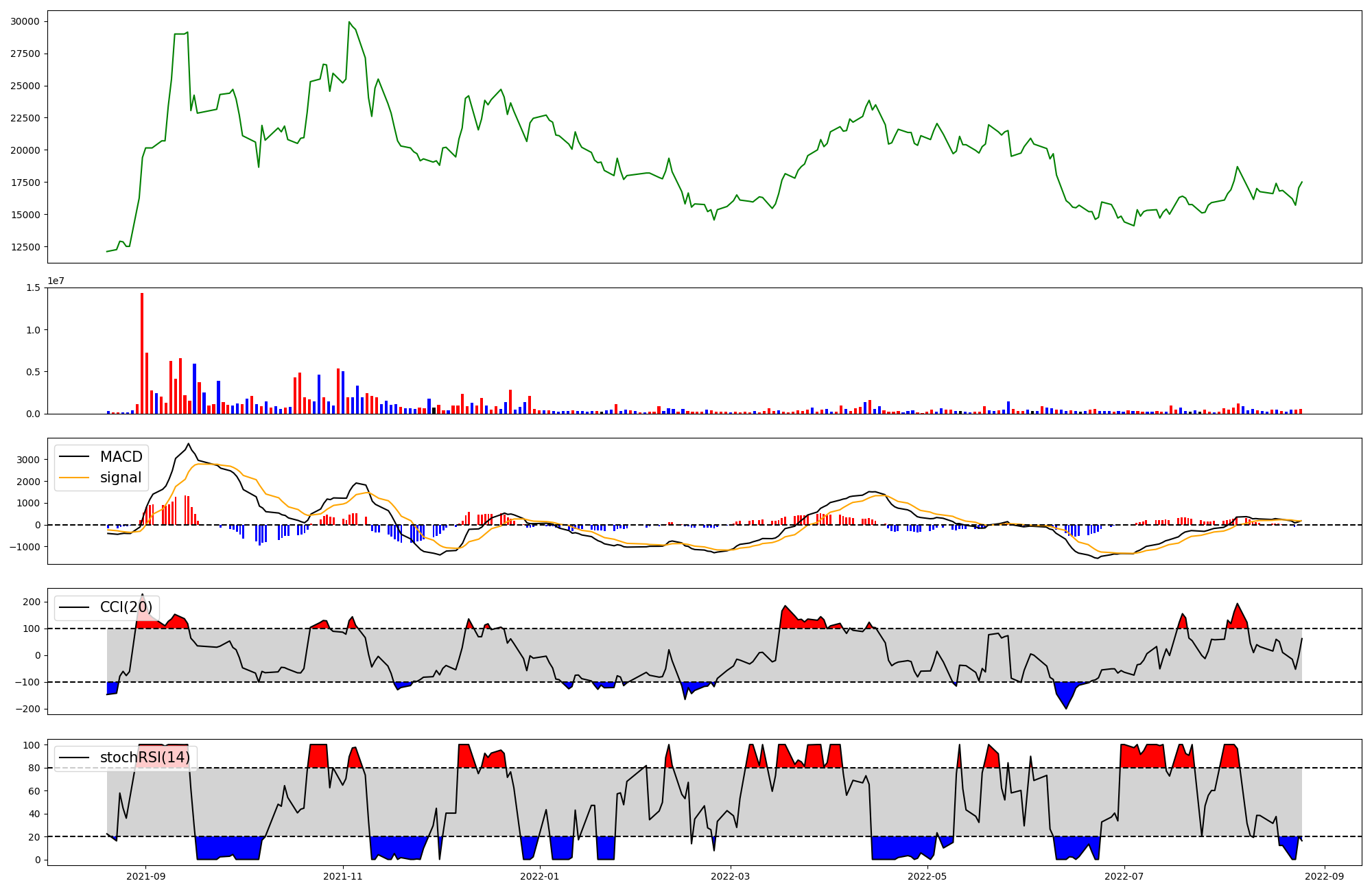The height and width of the screenshot is (892, 1372).
Task: Click the black MACD legend line swatch
Action: (x=74, y=457)
